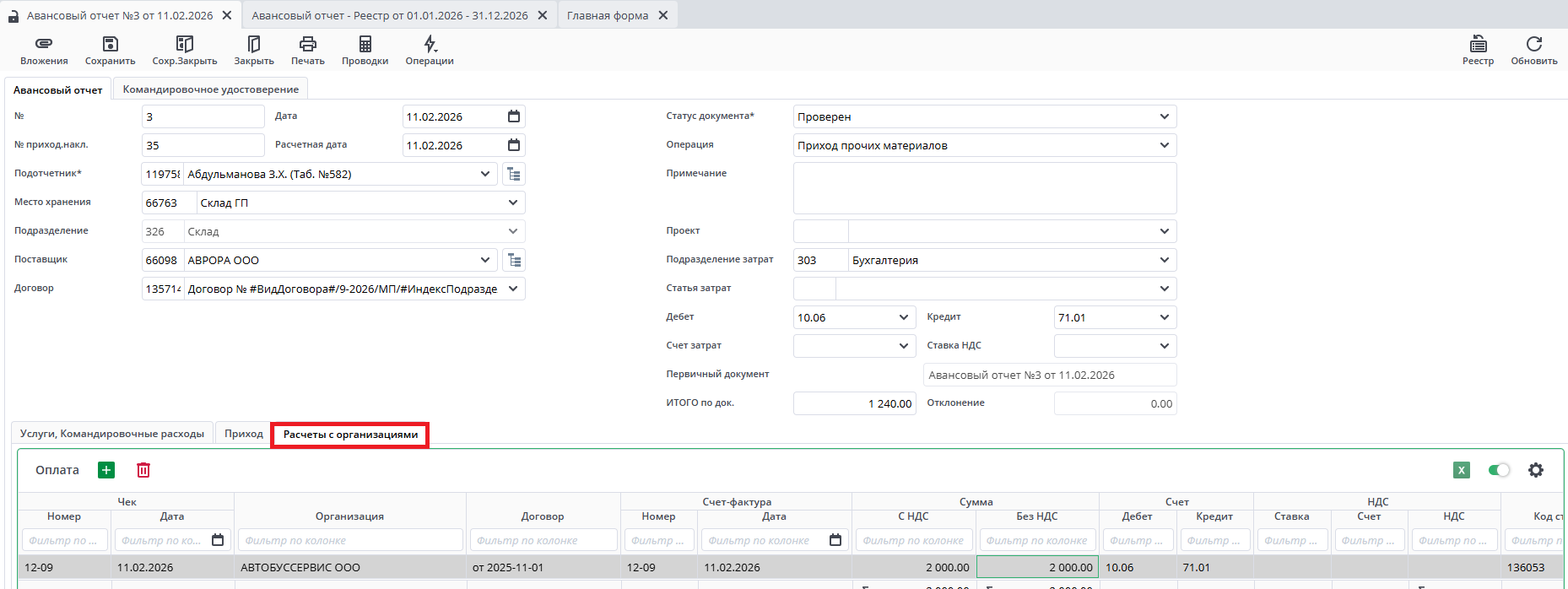Open Проводки calculator icon

pyautogui.click(x=365, y=44)
